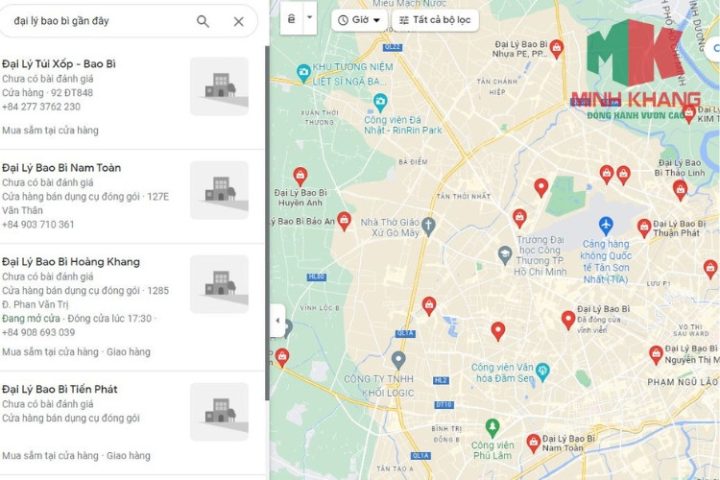Select Đại Lý Bao Bì Nam Toàn map pin
The width and height of the screenshot is (720, 480).
point(533,443)
